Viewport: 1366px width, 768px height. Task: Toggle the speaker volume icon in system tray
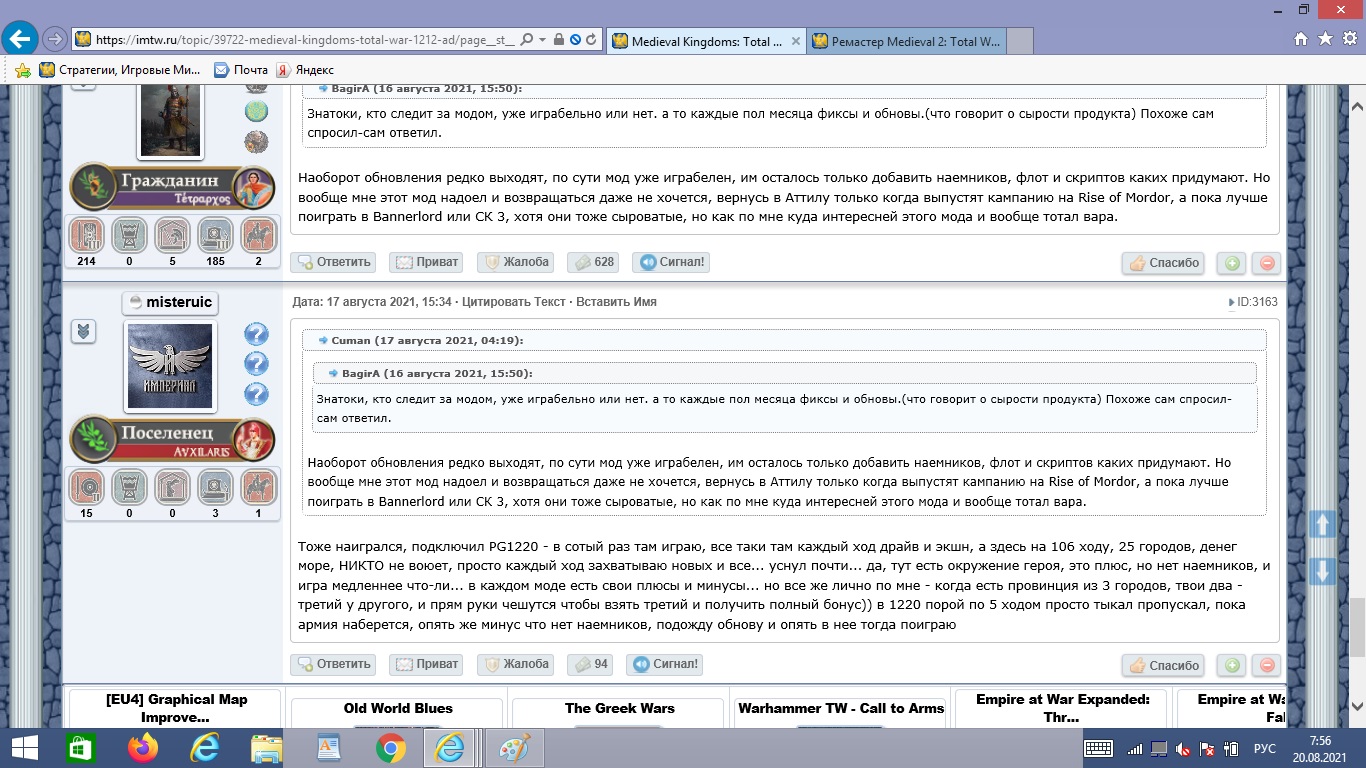tap(1183, 749)
